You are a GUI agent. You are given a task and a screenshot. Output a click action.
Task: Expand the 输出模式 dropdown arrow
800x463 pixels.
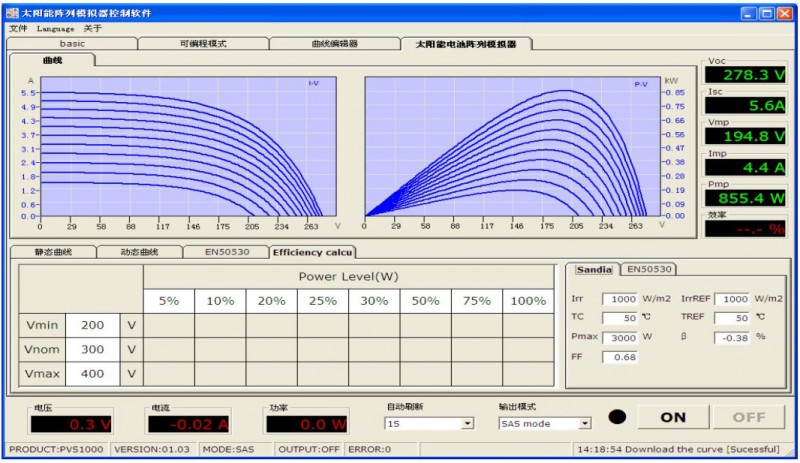(x=585, y=424)
